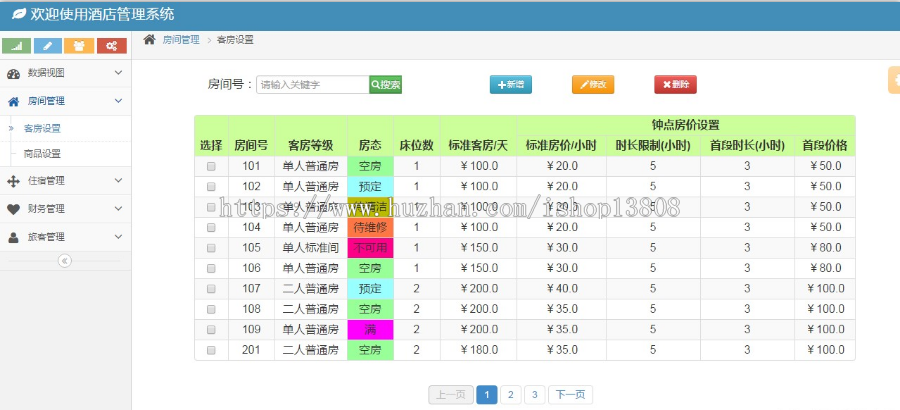Click the arrows icon beside 住宿管理
900x410 pixels.
pyautogui.click(x=13, y=181)
